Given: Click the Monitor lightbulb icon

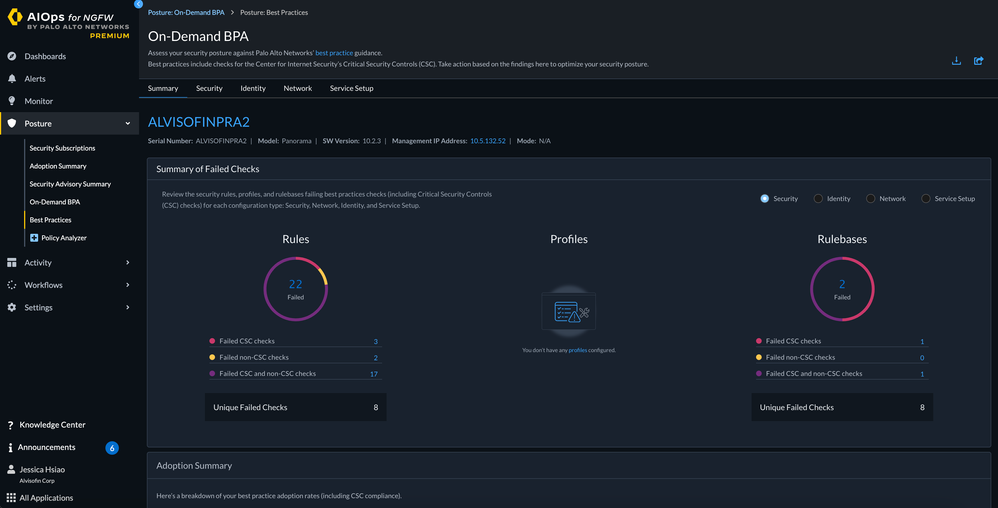Looking at the screenshot, I should (x=12, y=101).
